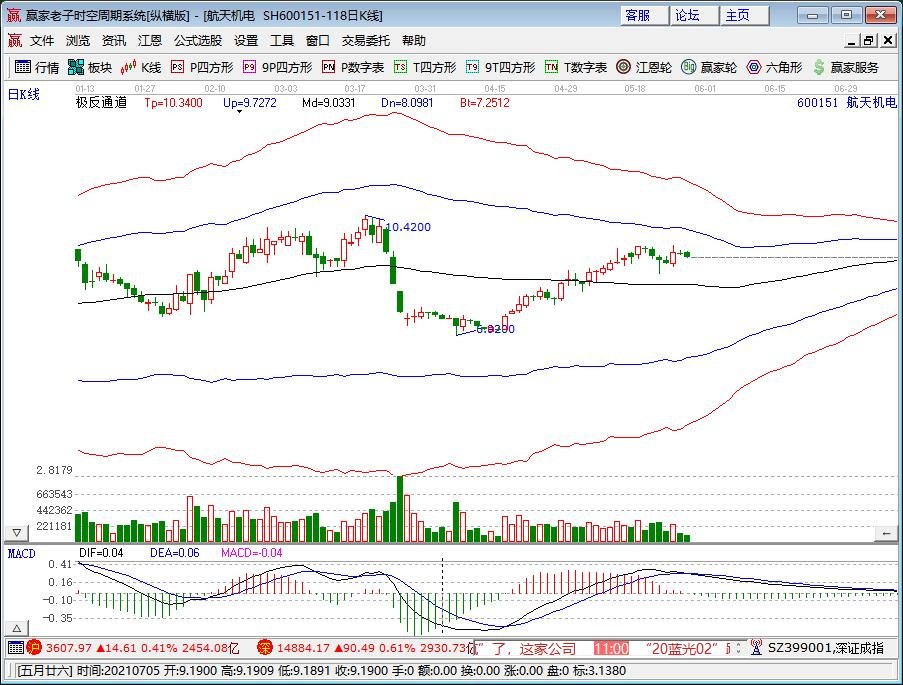Expand MACD panel with up triangle
The height and width of the screenshot is (685, 903).
(x=16, y=629)
